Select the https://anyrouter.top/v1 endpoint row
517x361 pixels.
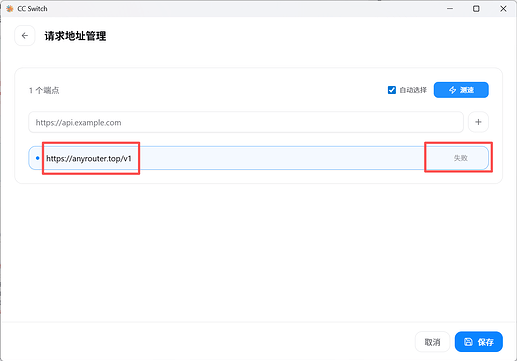[258, 158]
